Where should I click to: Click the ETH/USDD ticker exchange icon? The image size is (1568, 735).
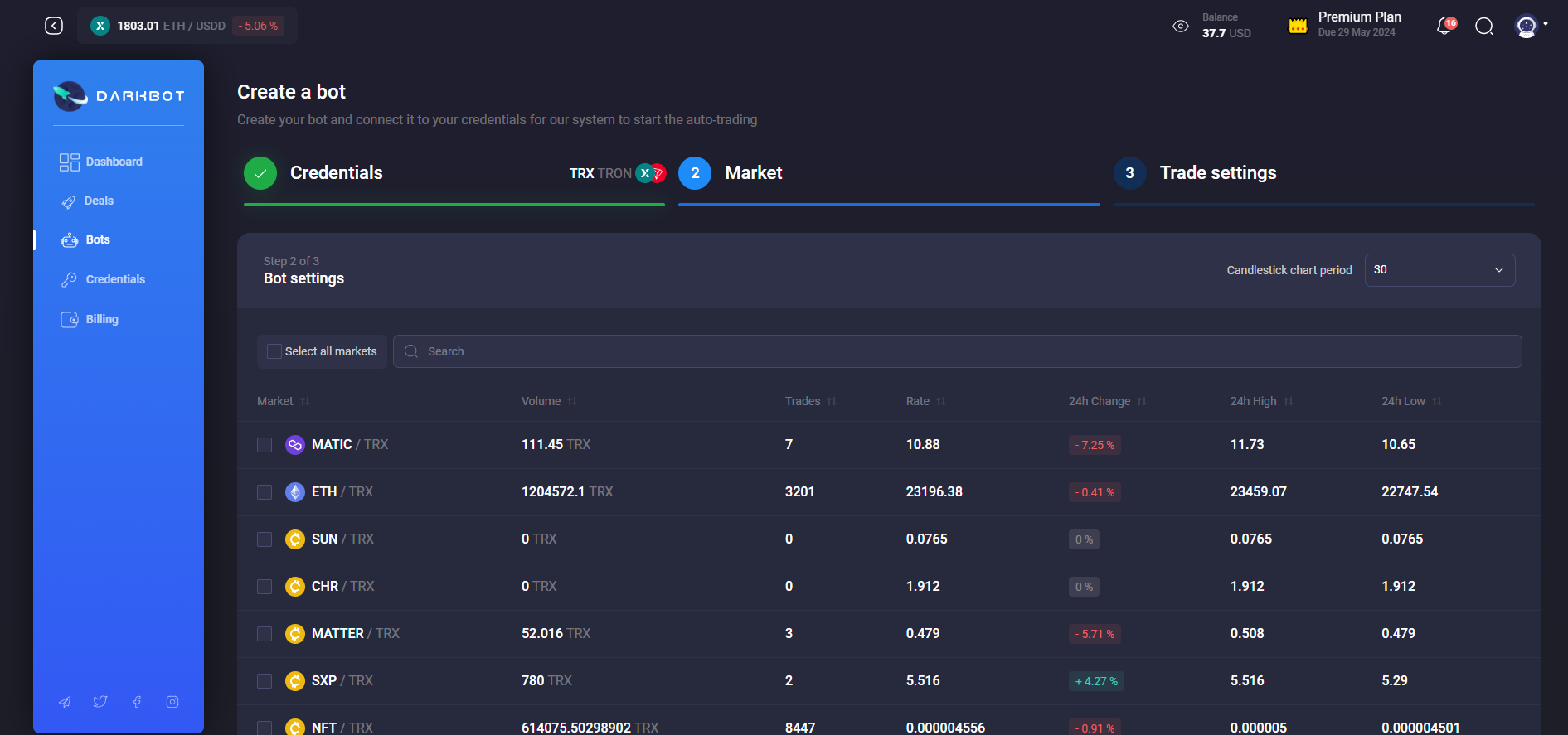(100, 26)
